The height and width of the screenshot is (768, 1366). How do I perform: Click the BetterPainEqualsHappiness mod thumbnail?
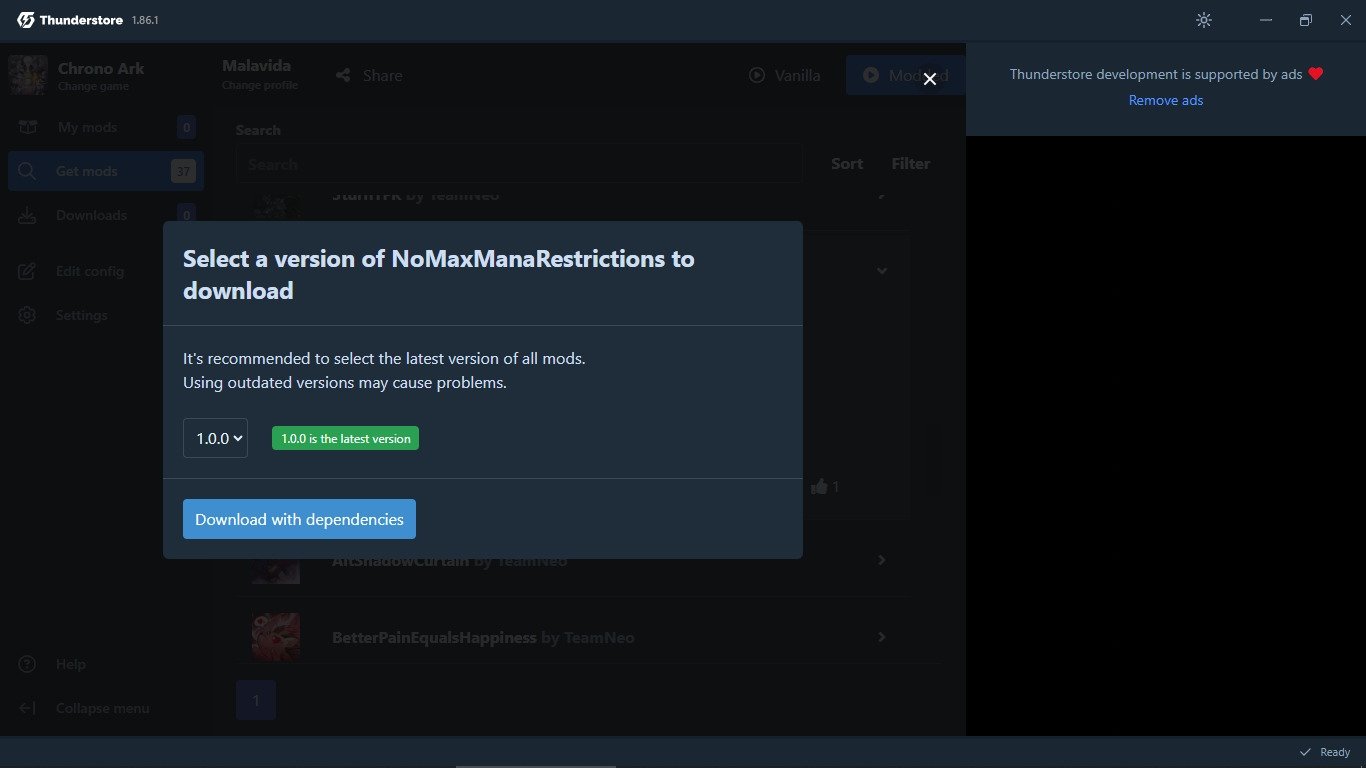[276, 637]
